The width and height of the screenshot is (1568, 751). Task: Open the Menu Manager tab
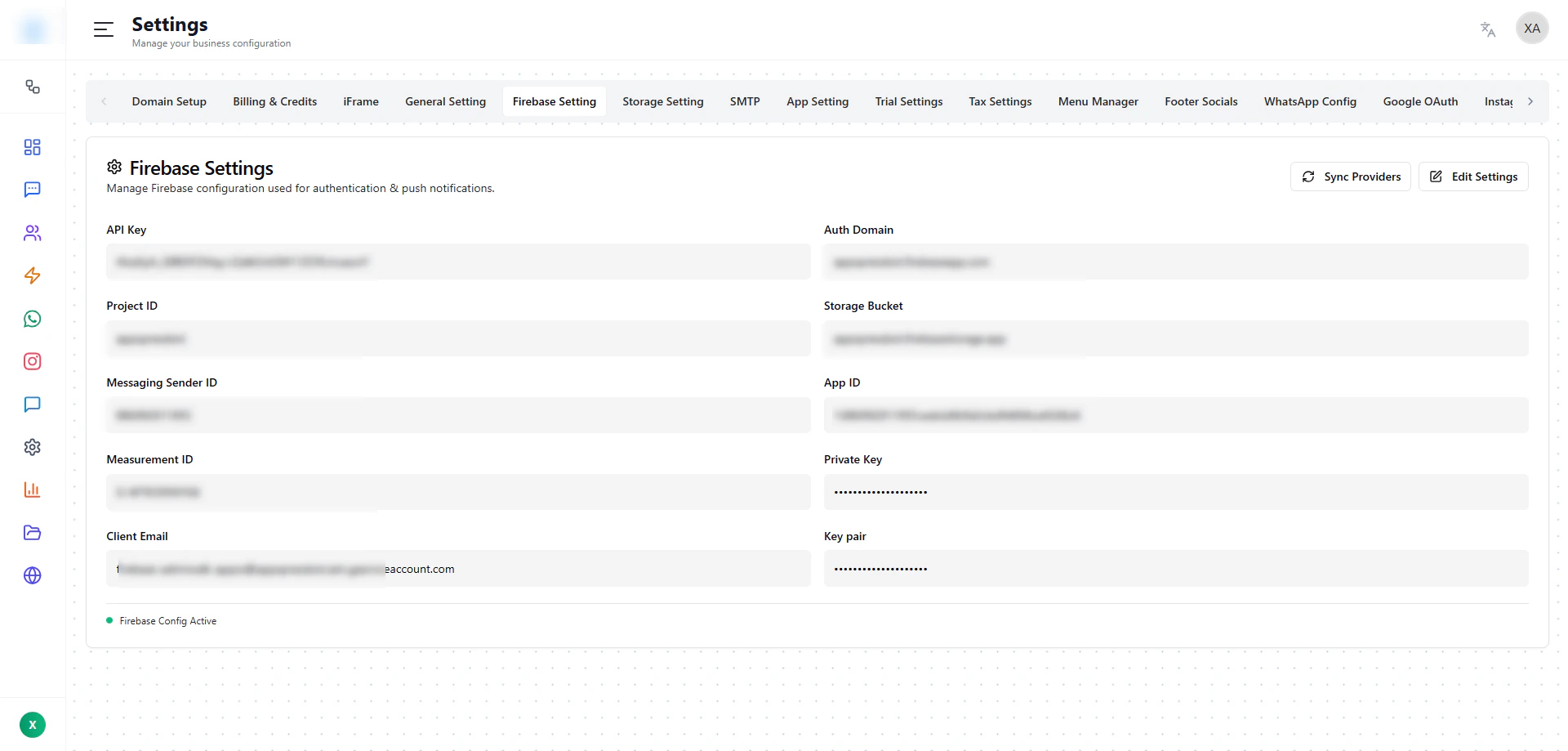pyautogui.click(x=1098, y=101)
